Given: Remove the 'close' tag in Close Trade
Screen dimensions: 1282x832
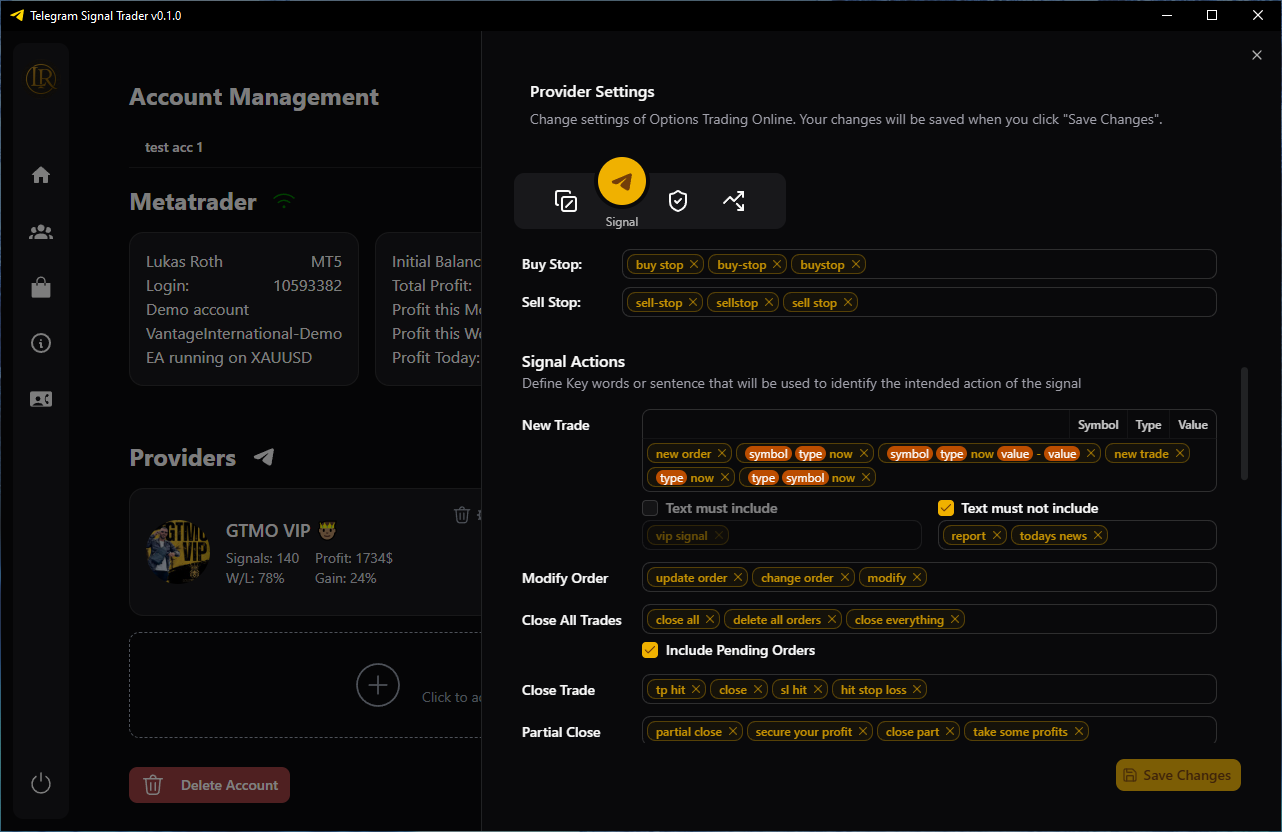Looking at the screenshot, I should tap(758, 690).
